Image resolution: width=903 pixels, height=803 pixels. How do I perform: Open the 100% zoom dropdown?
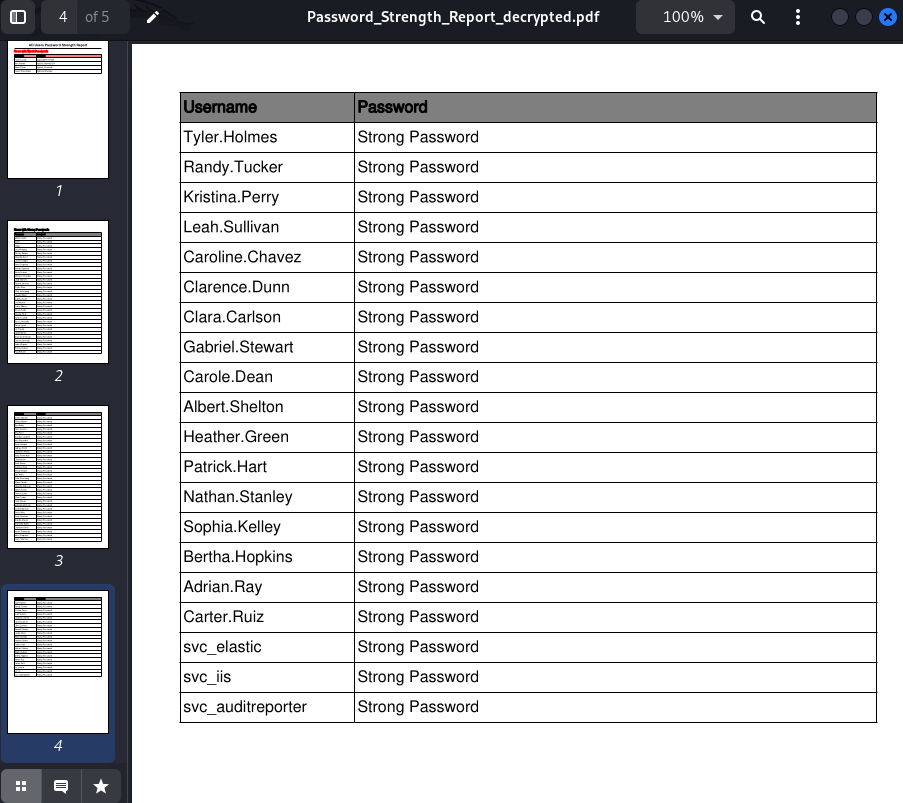685,17
